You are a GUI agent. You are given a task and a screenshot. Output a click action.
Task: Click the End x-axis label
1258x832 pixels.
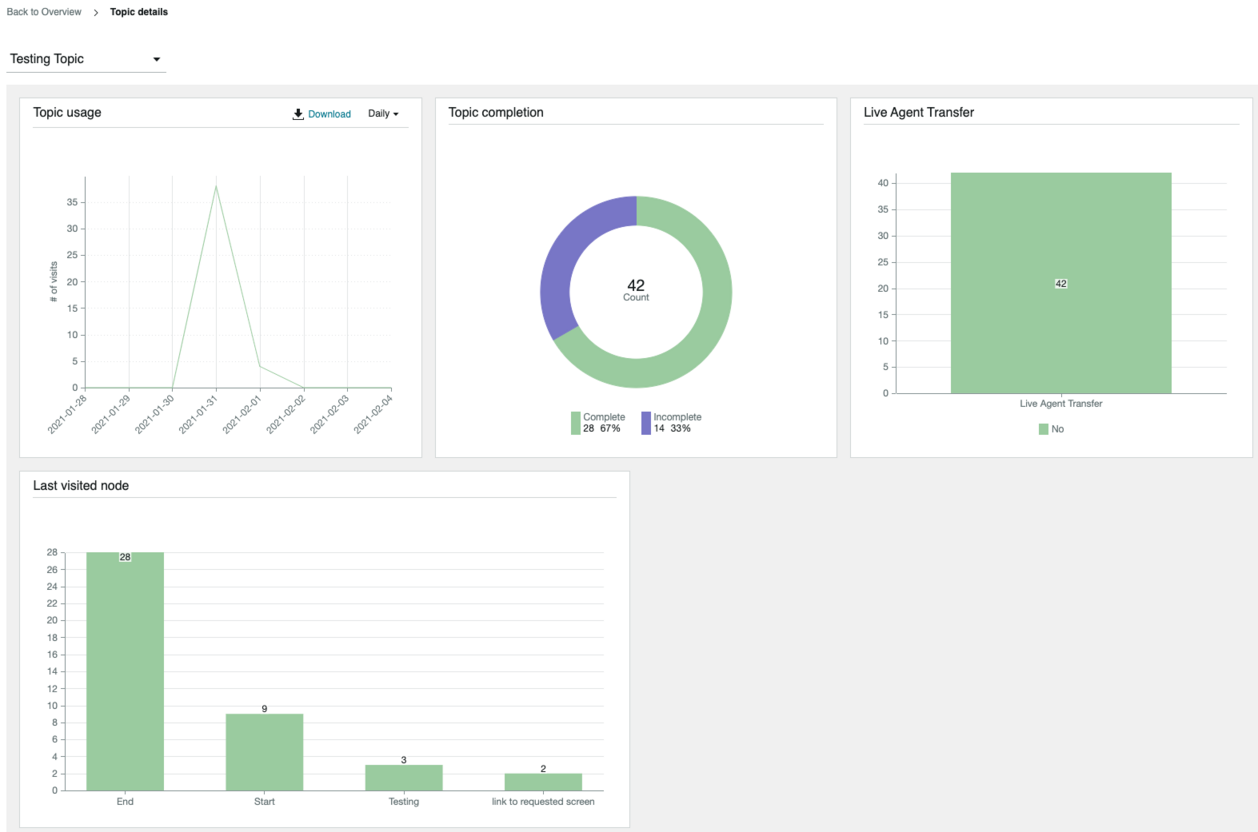[x=125, y=801]
